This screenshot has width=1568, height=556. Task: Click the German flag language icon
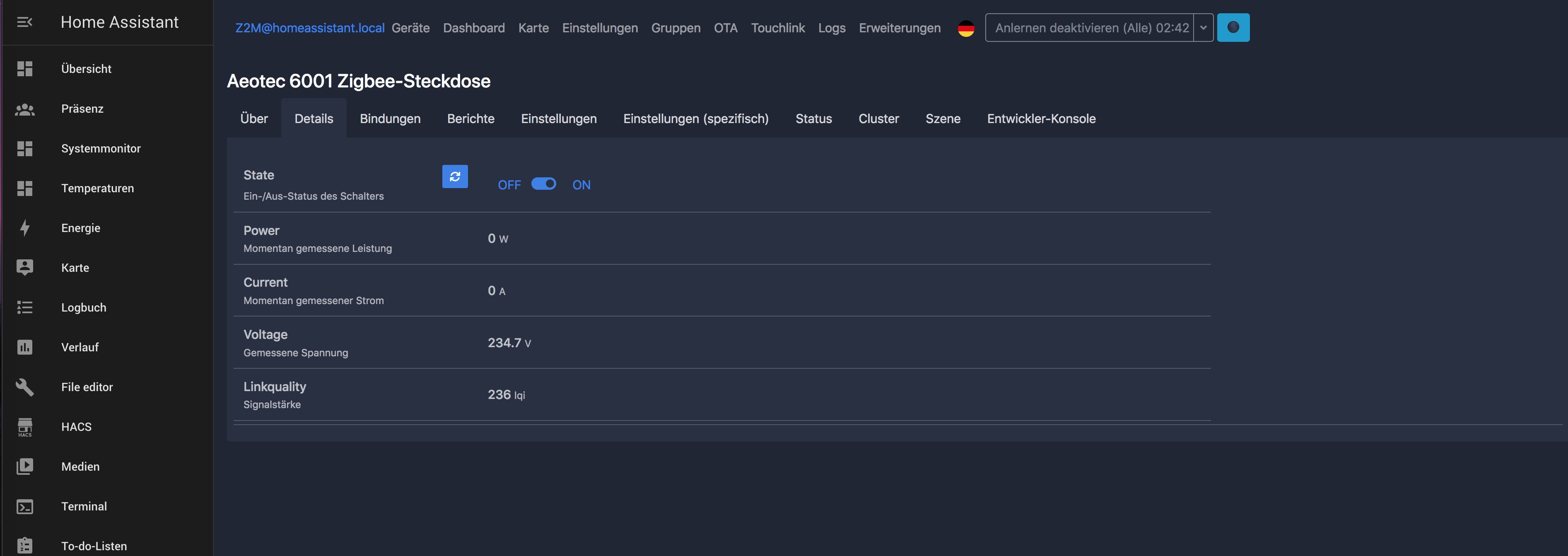965,28
